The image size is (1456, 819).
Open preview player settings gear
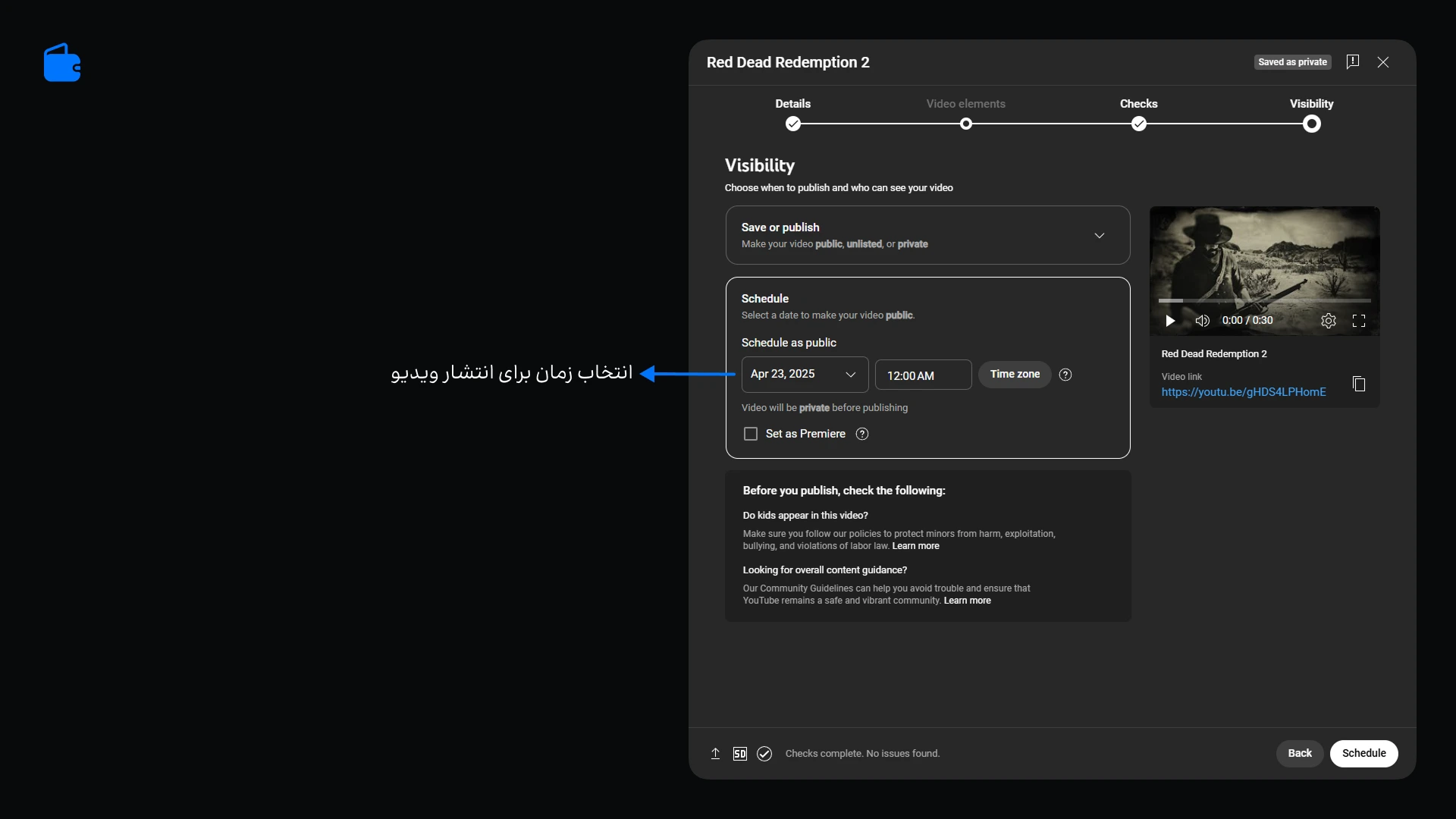tap(1328, 321)
